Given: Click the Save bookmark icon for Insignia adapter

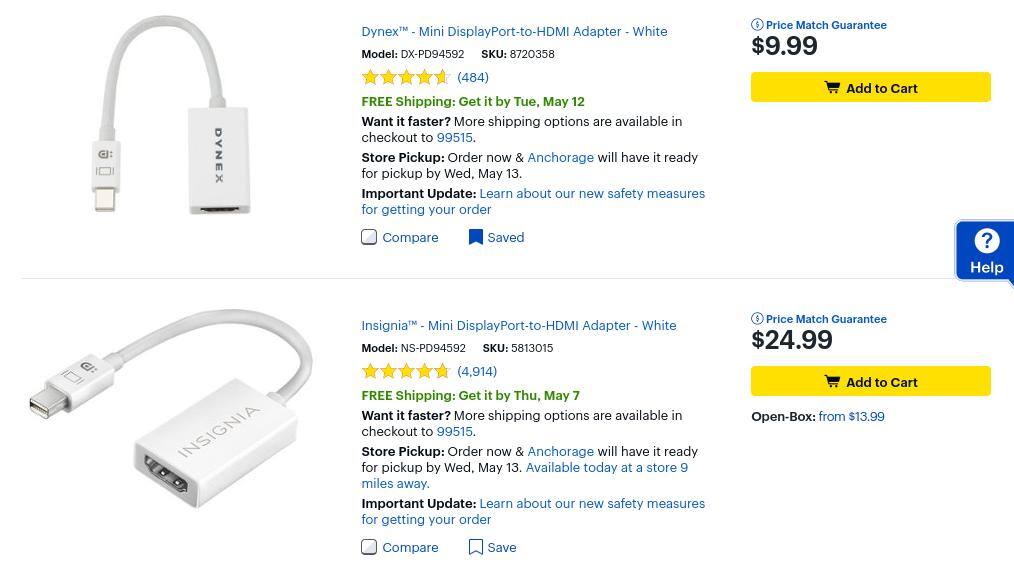Looking at the screenshot, I should tap(476, 547).
